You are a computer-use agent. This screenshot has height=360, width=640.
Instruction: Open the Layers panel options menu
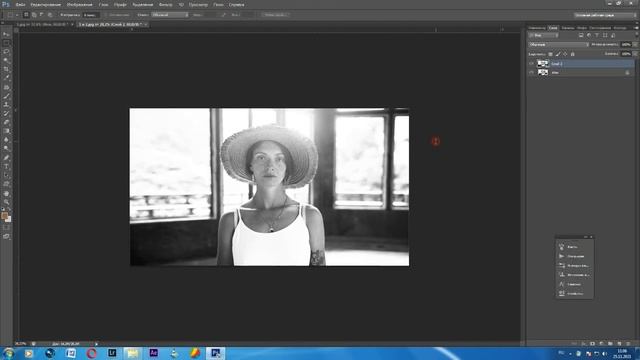[x=636, y=28]
